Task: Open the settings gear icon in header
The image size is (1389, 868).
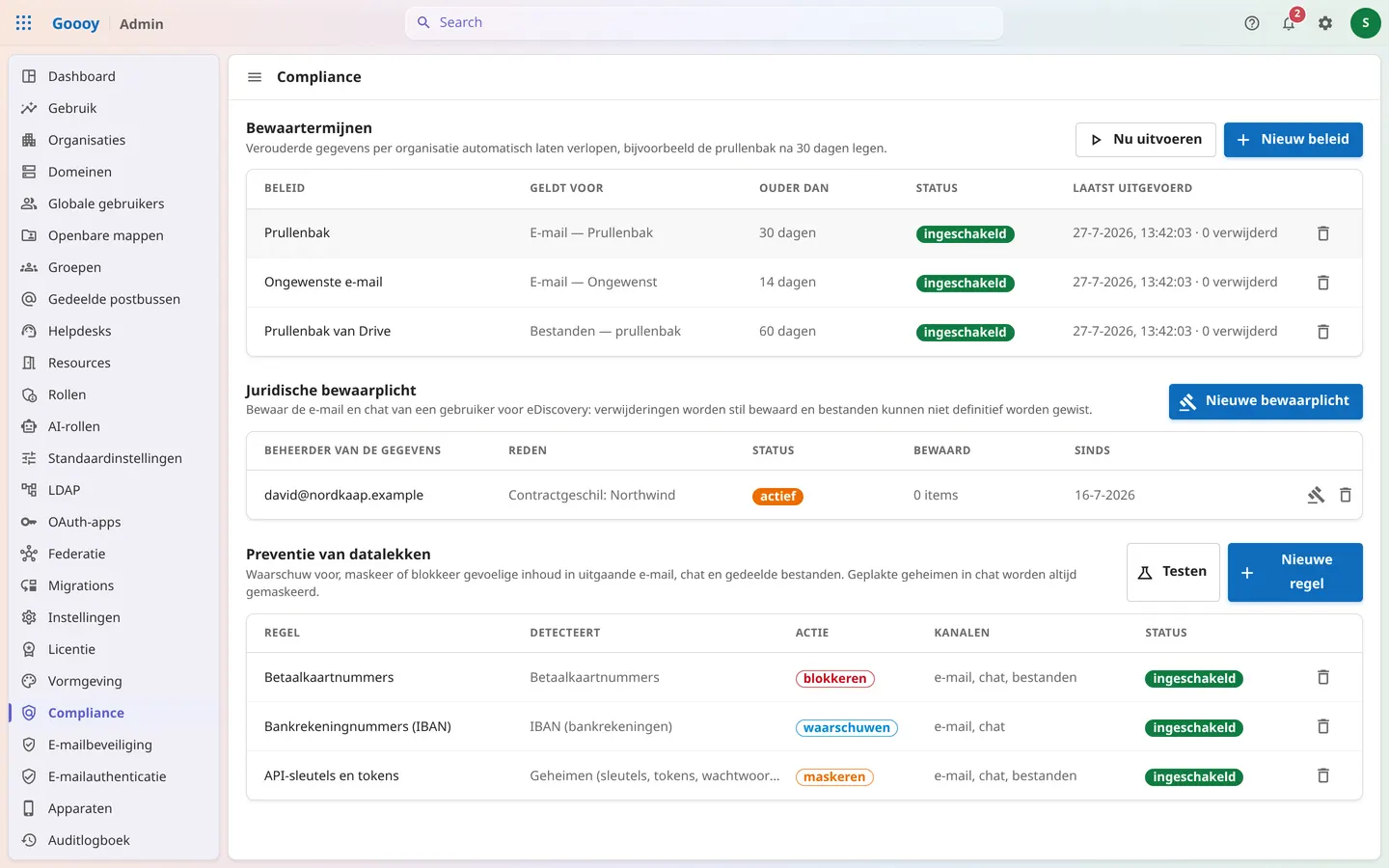Action: point(1325,23)
